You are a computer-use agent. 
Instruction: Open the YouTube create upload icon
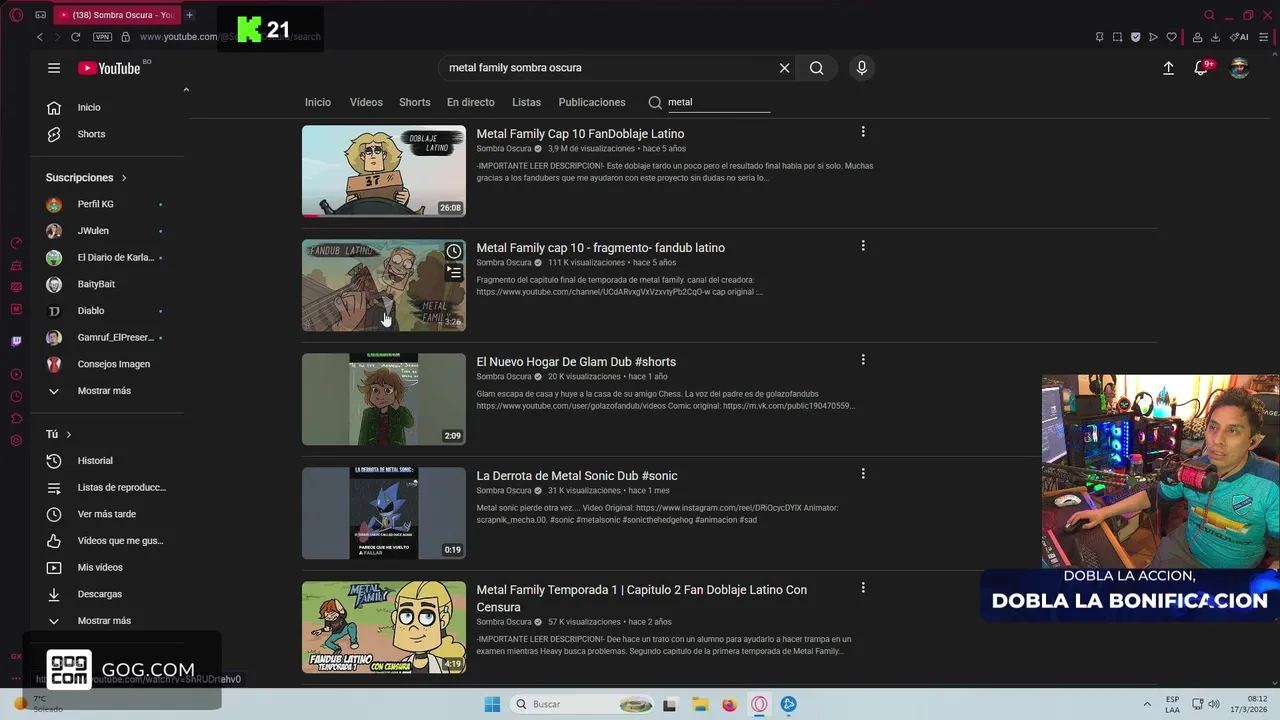pyautogui.click(x=1168, y=68)
